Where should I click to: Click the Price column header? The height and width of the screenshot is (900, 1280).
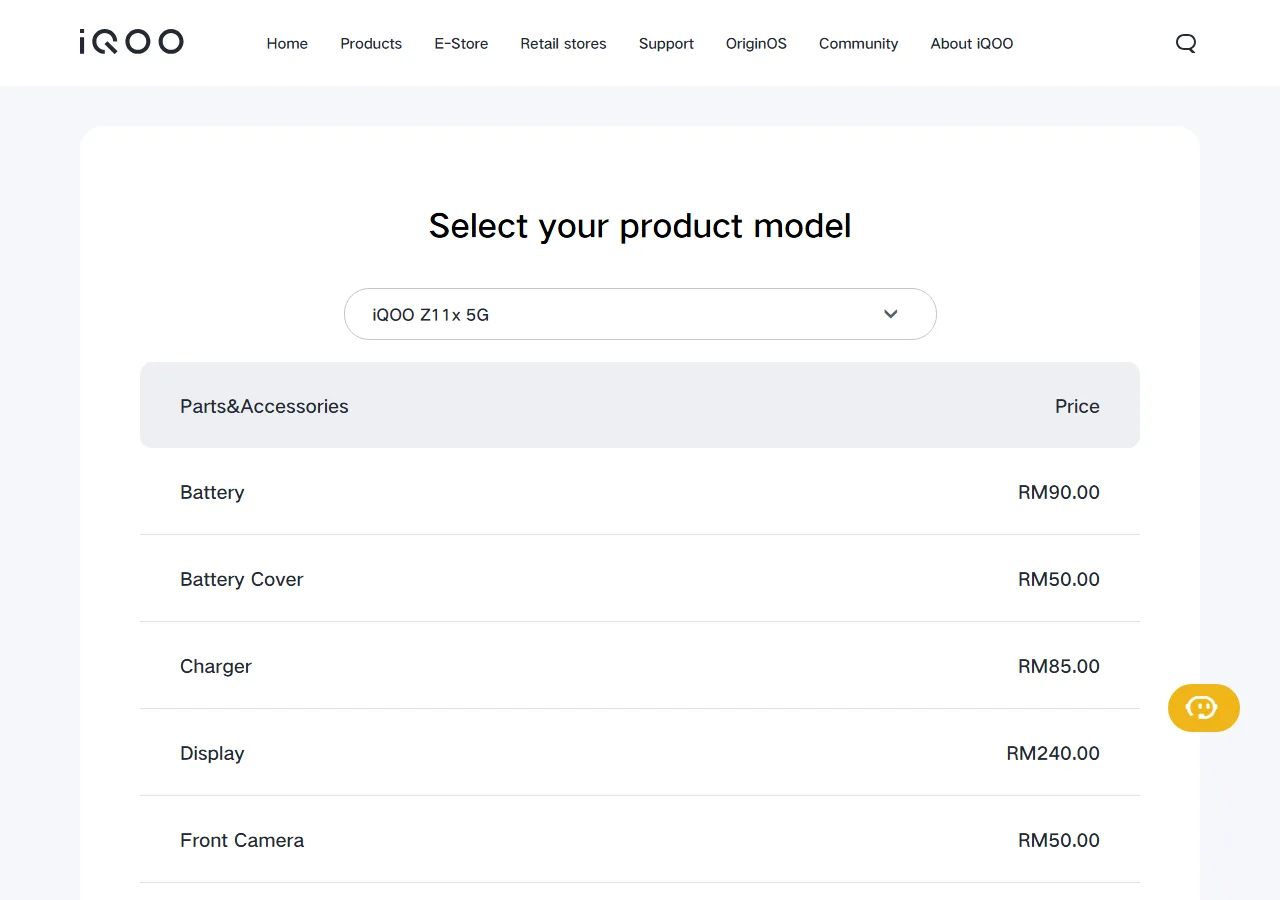pos(1077,406)
